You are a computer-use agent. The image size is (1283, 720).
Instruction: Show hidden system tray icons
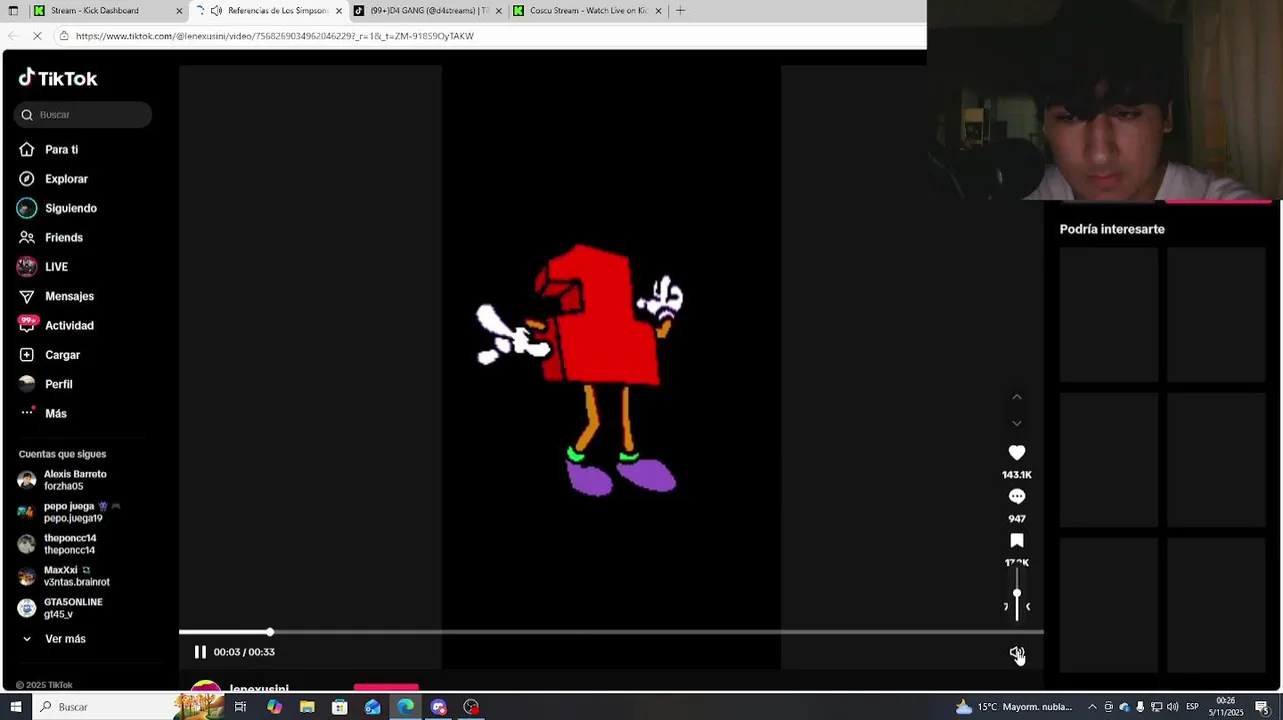1092,707
